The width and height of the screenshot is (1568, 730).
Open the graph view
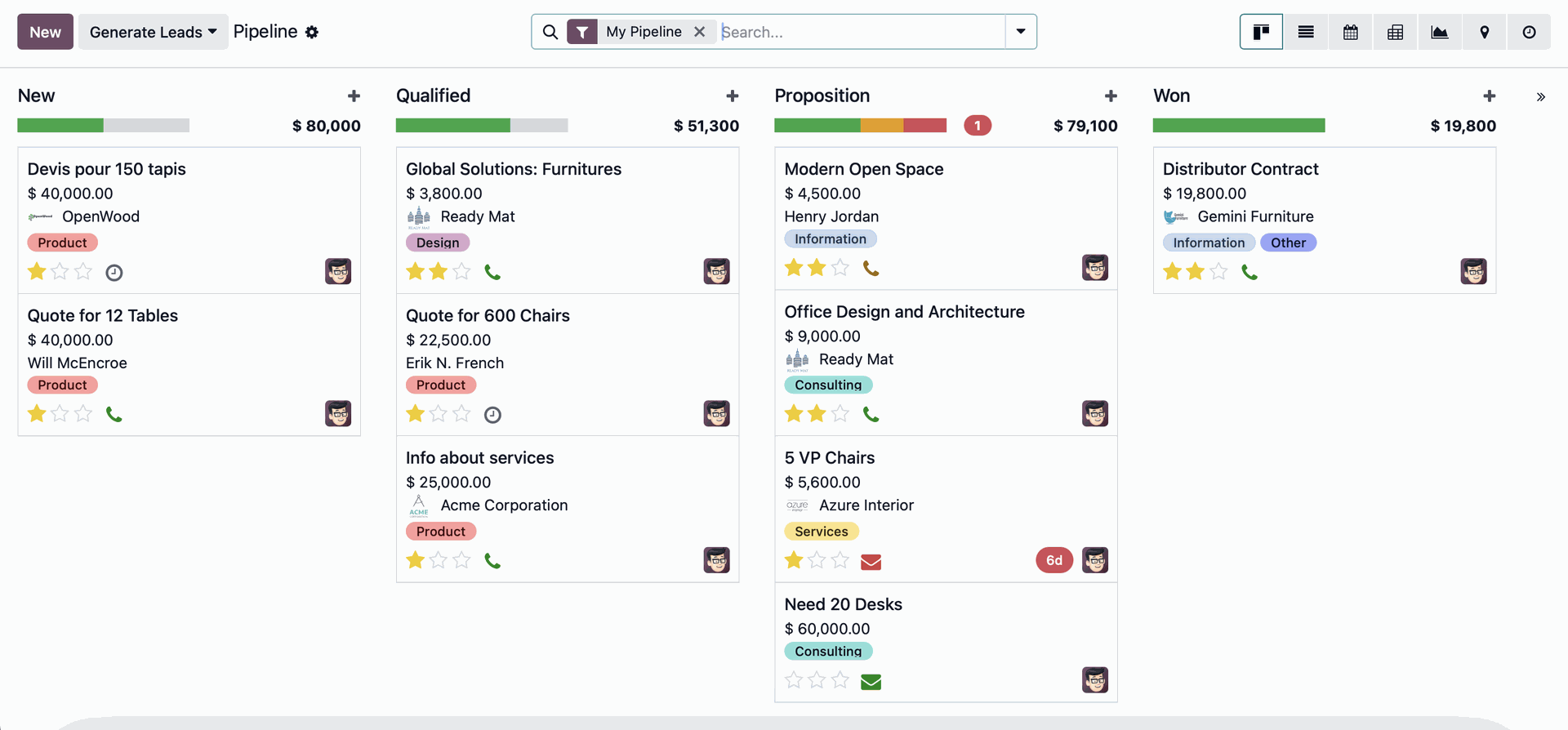click(x=1440, y=32)
